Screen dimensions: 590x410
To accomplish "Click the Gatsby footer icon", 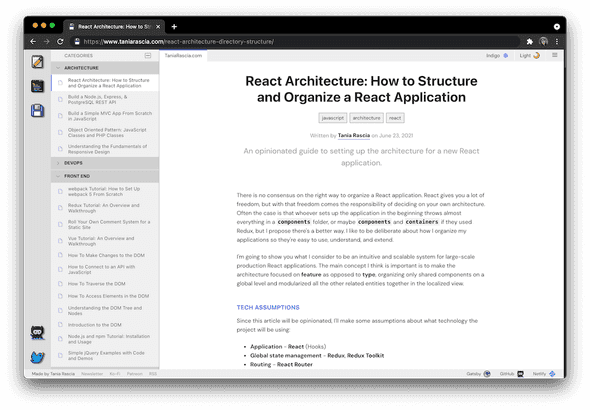I will [487, 374].
